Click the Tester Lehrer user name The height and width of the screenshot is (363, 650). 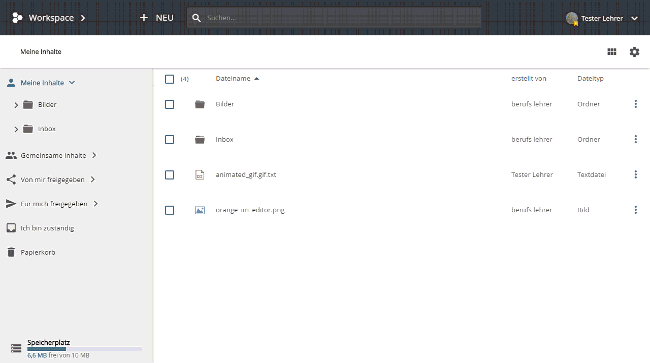pyautogui.click(x=602, y=18)
